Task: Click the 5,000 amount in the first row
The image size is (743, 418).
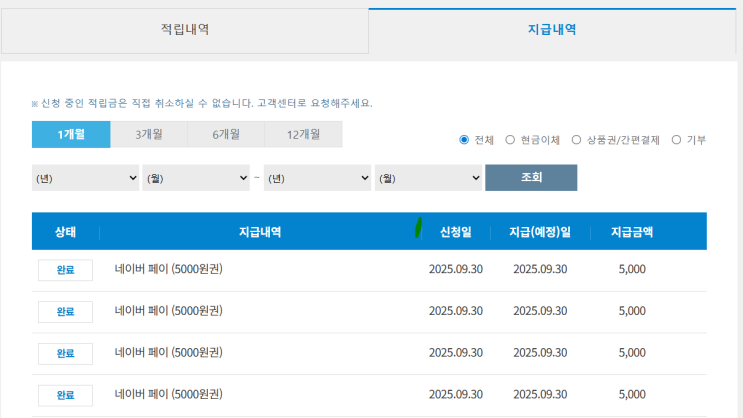Action: (632, 269)
